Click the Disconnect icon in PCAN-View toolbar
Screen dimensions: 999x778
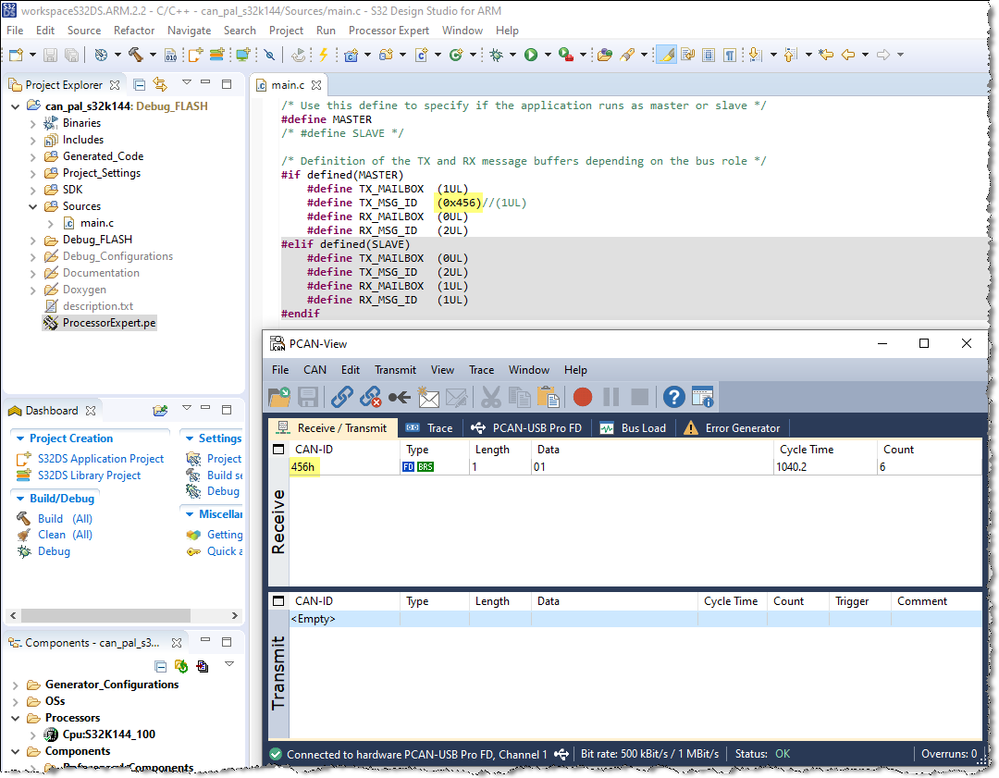[x=371, y=397]
